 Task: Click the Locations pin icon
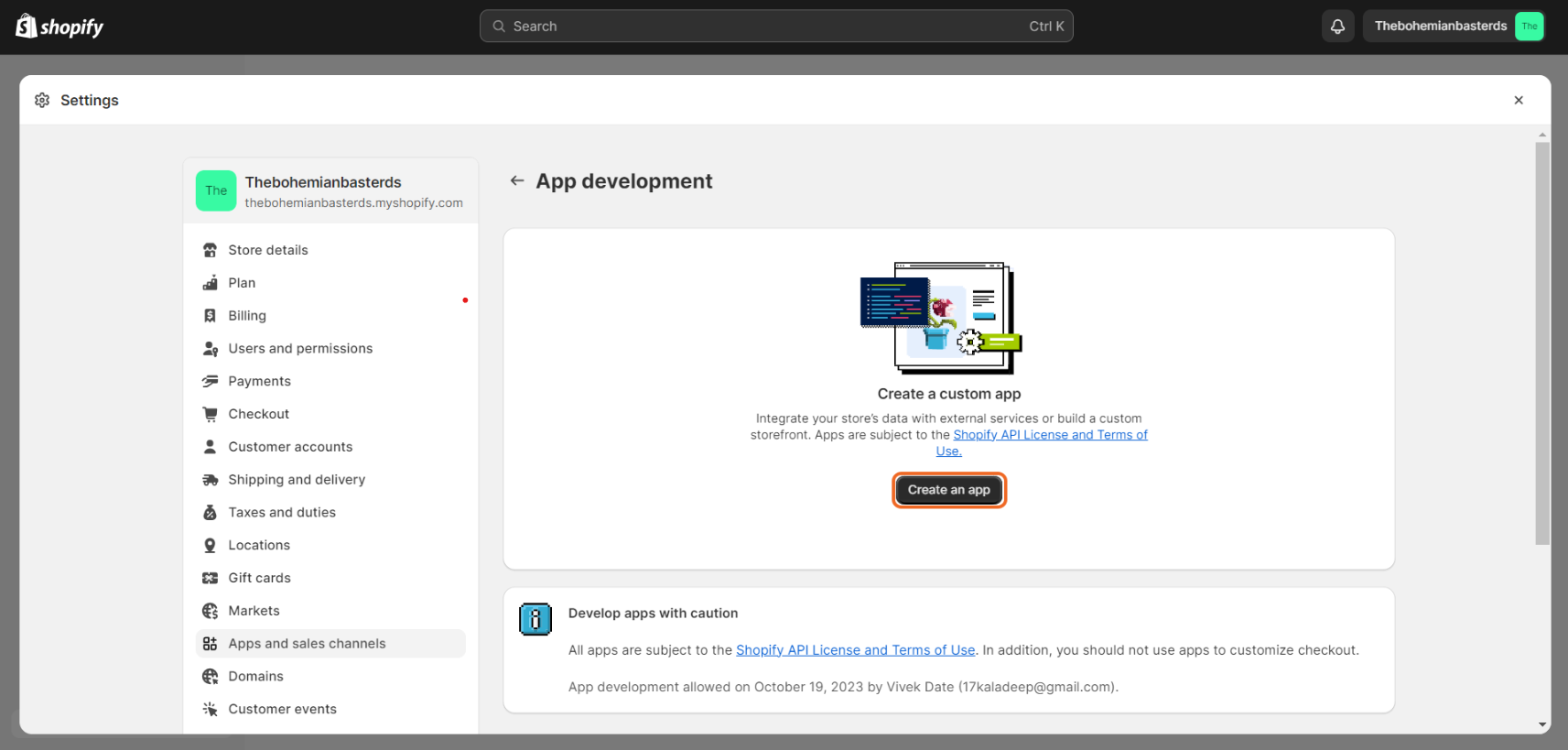click(x=211, y=545)
